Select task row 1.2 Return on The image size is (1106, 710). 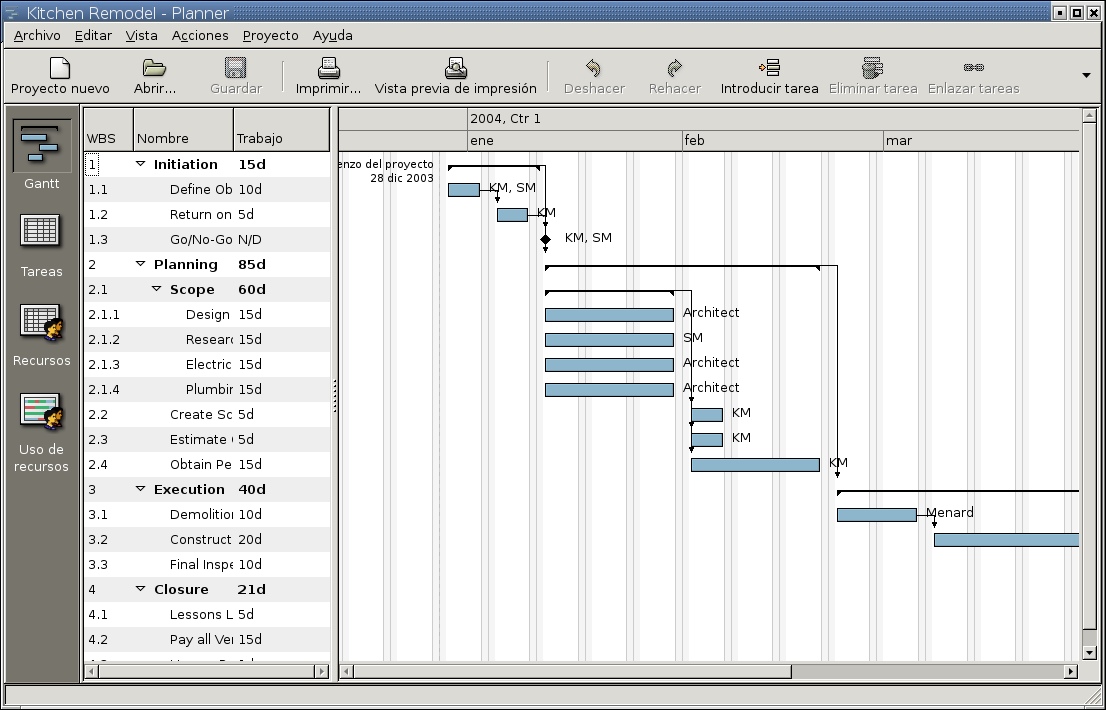(x=207, y=214)
